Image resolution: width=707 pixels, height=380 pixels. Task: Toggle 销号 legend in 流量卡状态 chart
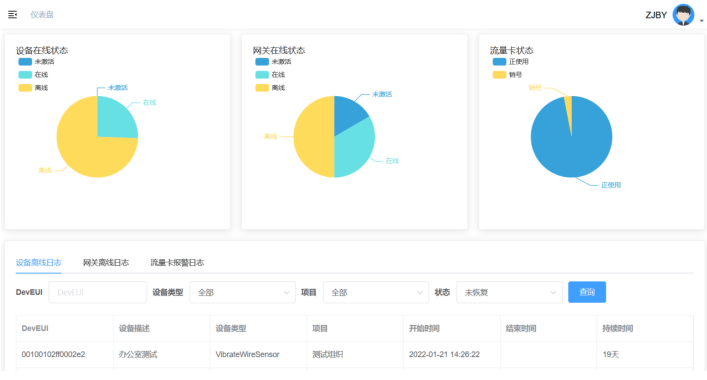[x=507, y=75]
